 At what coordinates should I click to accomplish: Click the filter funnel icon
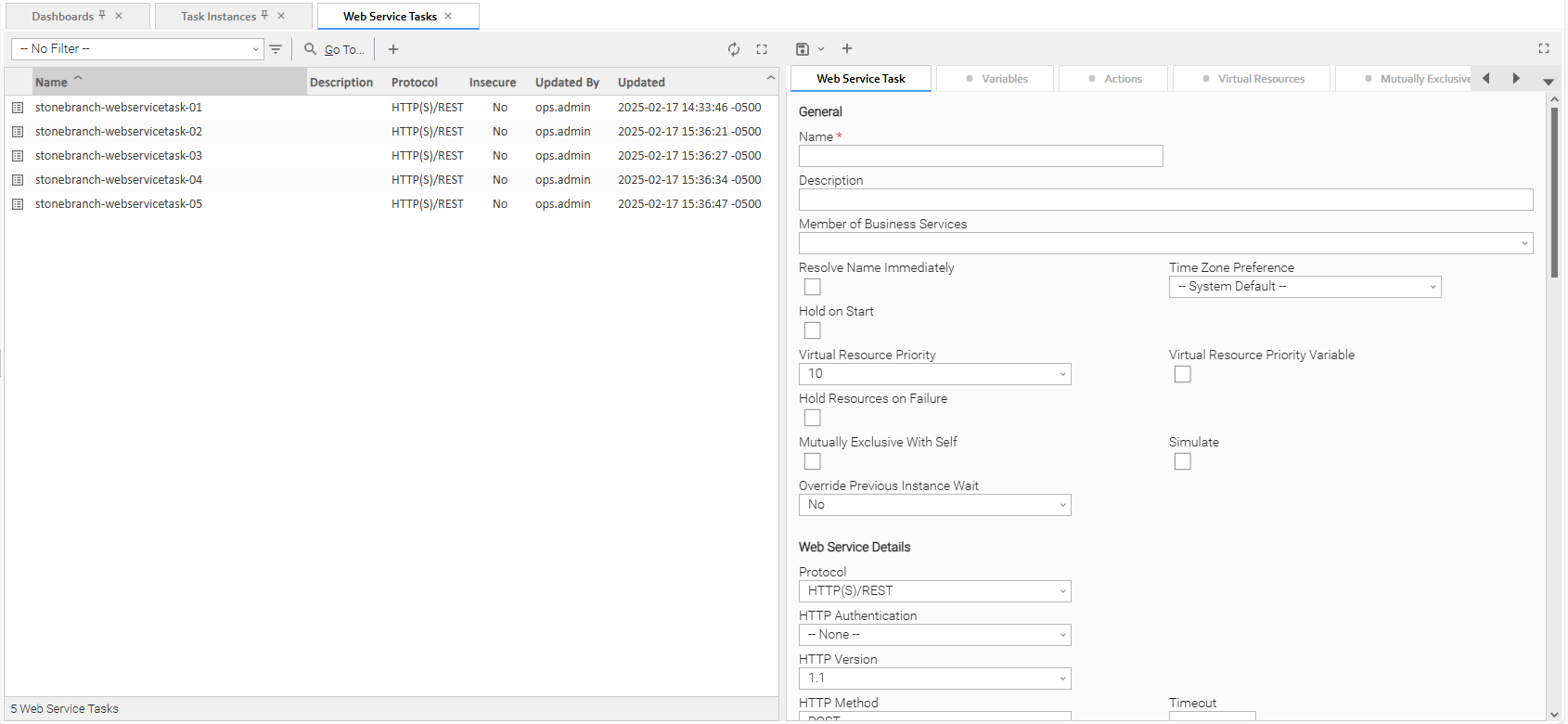pos(276,49)
